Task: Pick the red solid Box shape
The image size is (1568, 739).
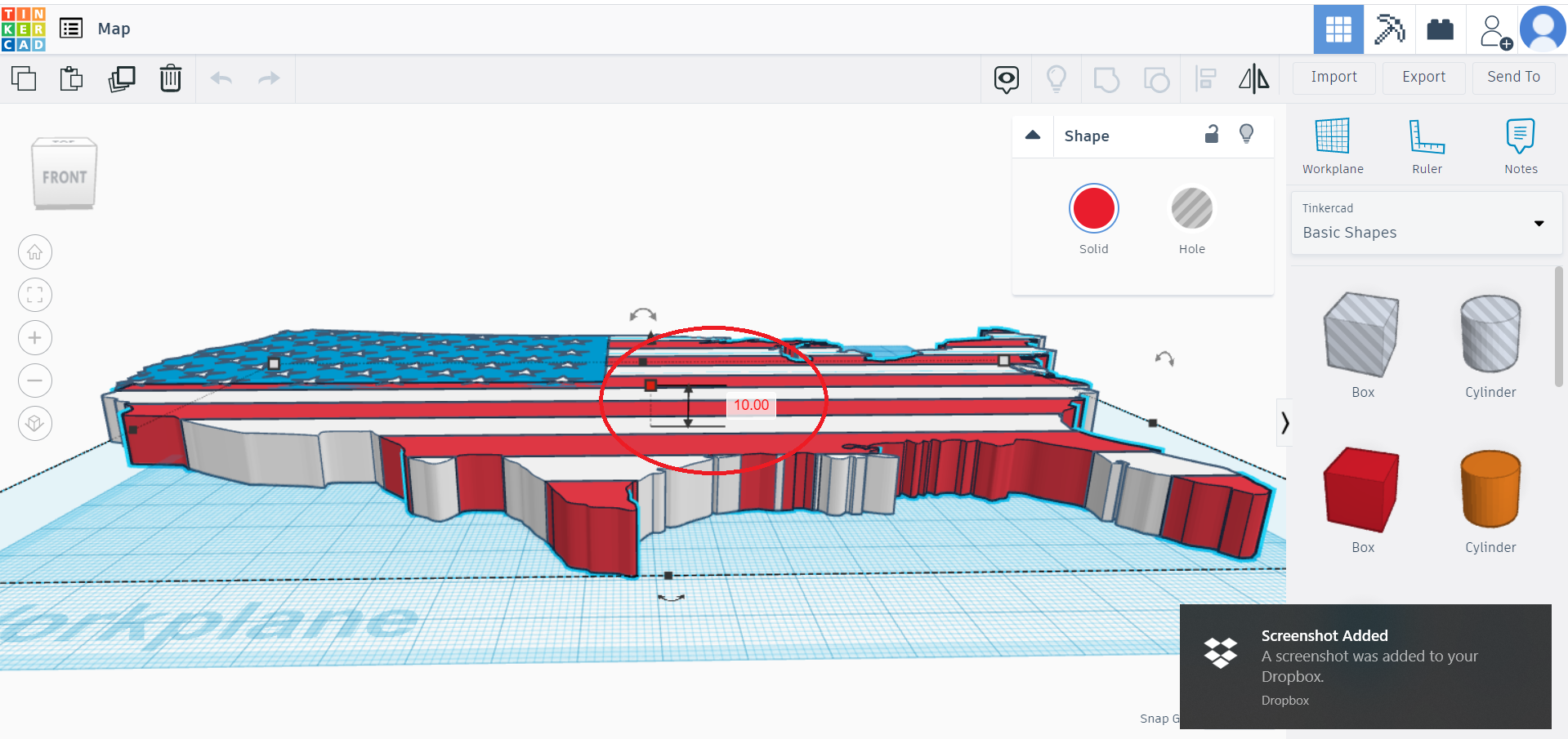Action: coord(1362,489)
